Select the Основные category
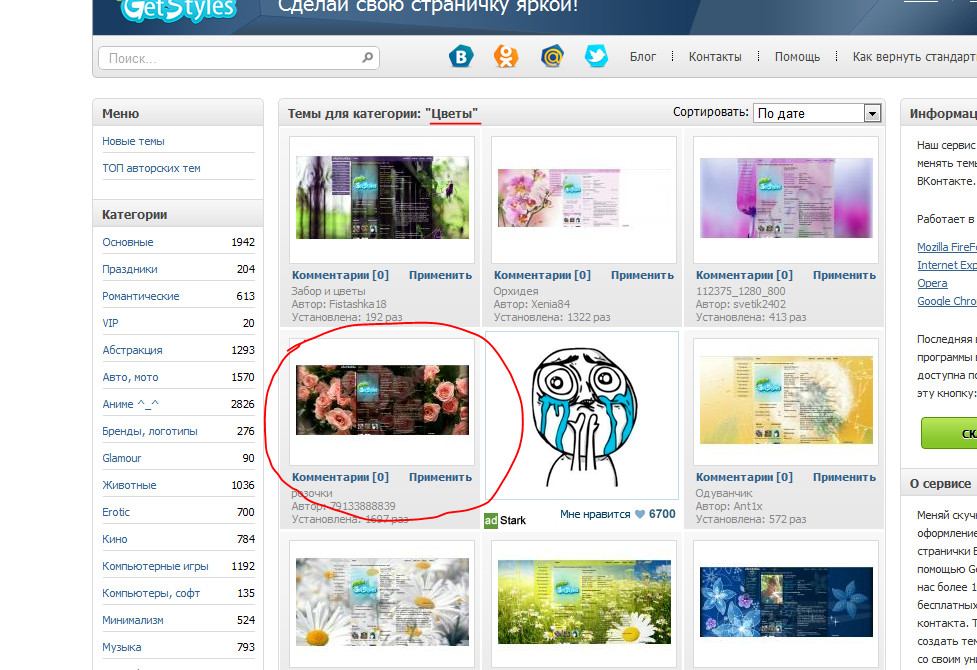This screenshot has width=977, height=670. point(128,242)
